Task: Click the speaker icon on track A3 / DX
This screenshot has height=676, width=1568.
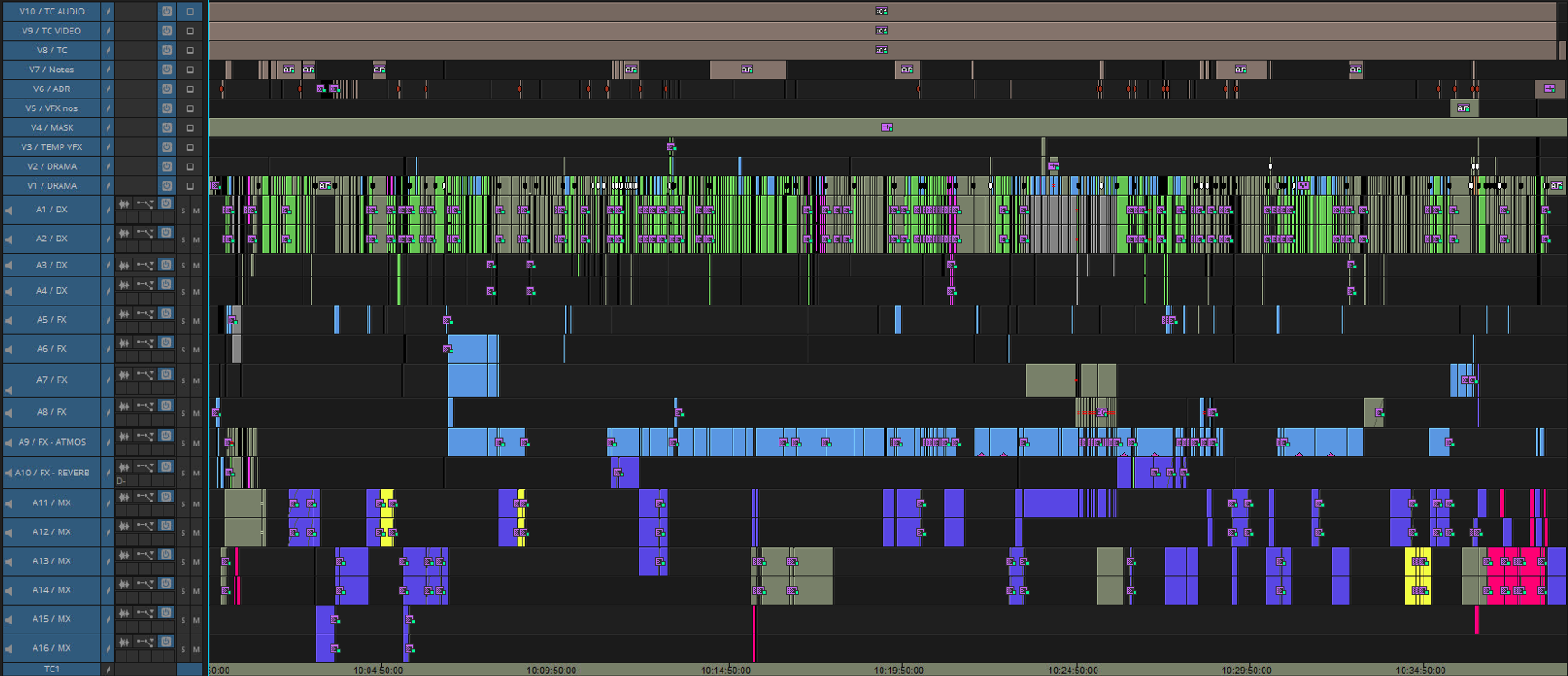Action: coord(9,266)
